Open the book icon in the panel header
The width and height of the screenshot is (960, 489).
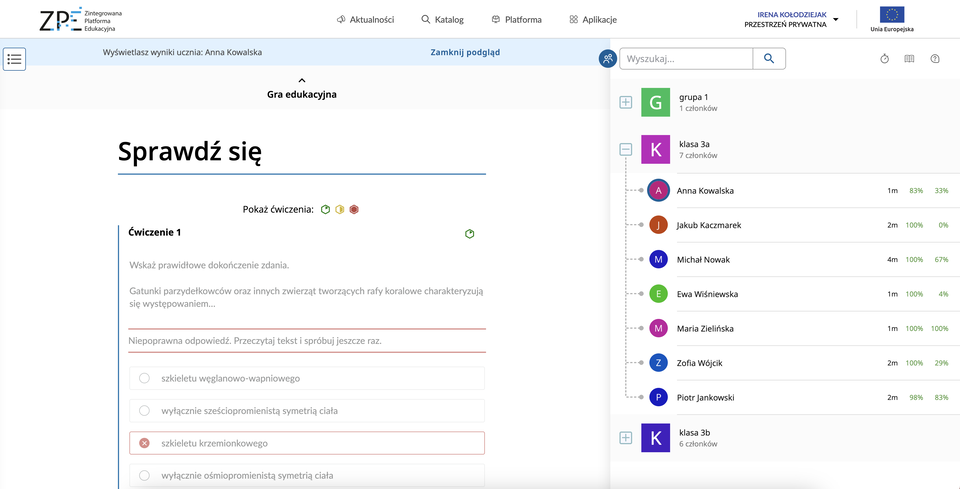tap(910, 59)
